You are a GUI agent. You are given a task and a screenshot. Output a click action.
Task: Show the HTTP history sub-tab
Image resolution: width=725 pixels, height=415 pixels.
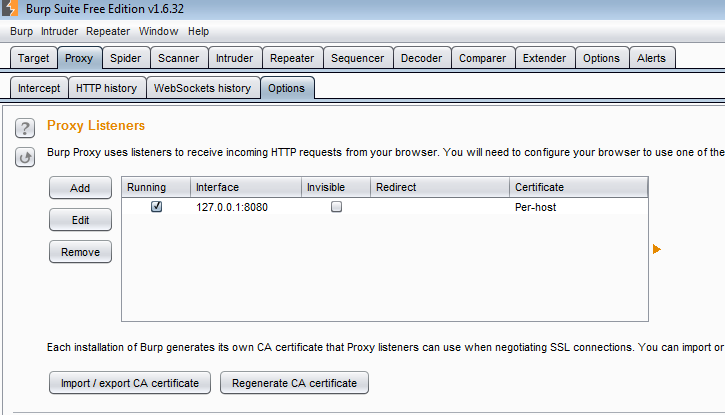106,88
